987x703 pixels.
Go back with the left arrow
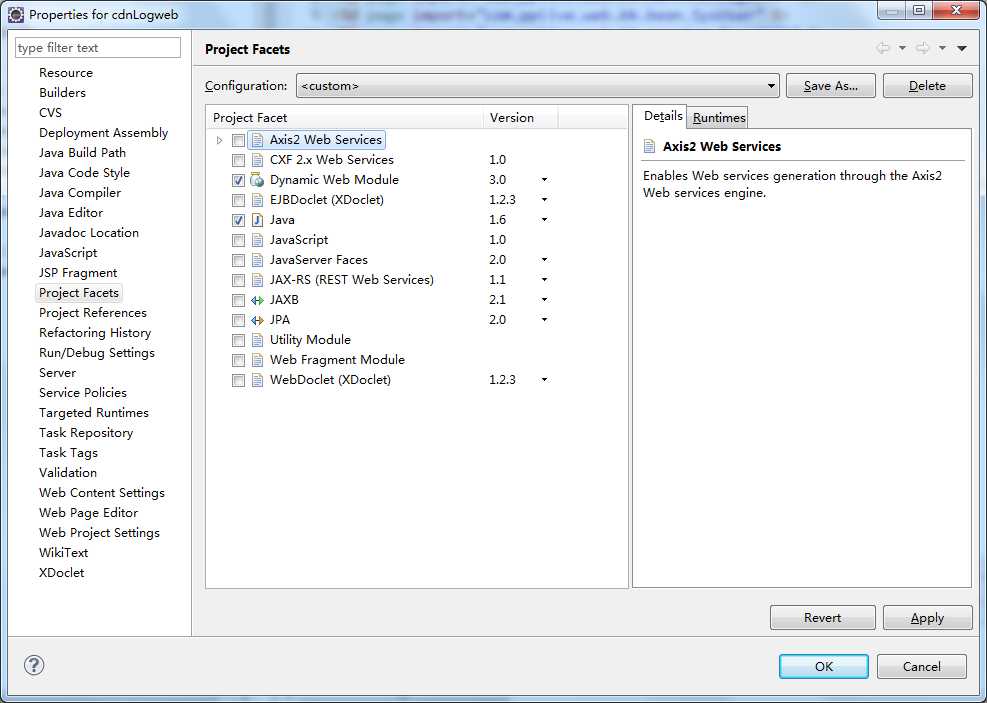click(x=883, y=48)
